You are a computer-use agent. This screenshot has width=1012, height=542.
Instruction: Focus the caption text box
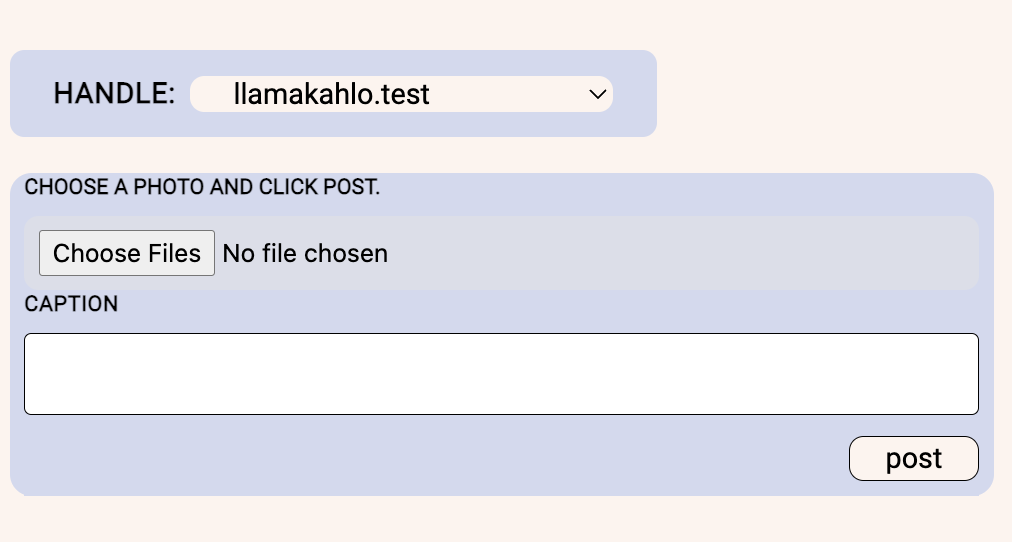coord(501,374)
